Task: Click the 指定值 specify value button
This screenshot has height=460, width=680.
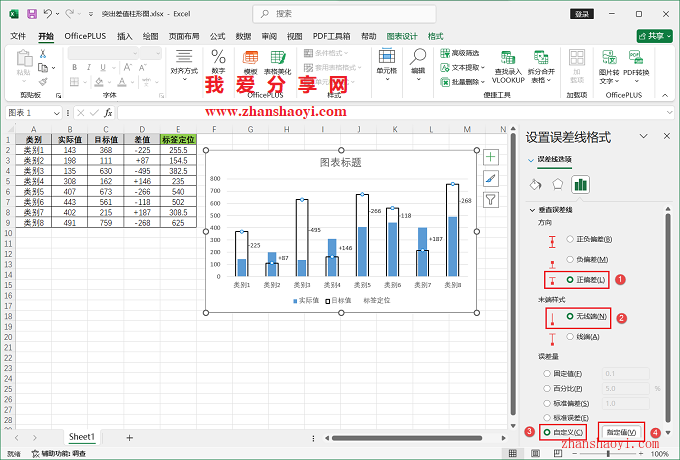Action: pyautogui.click(x=621, y=432)
